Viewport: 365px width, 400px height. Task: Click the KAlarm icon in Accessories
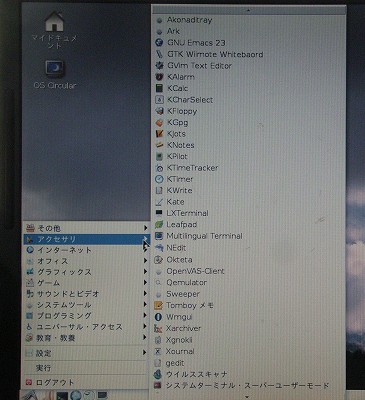coord(159,77)
